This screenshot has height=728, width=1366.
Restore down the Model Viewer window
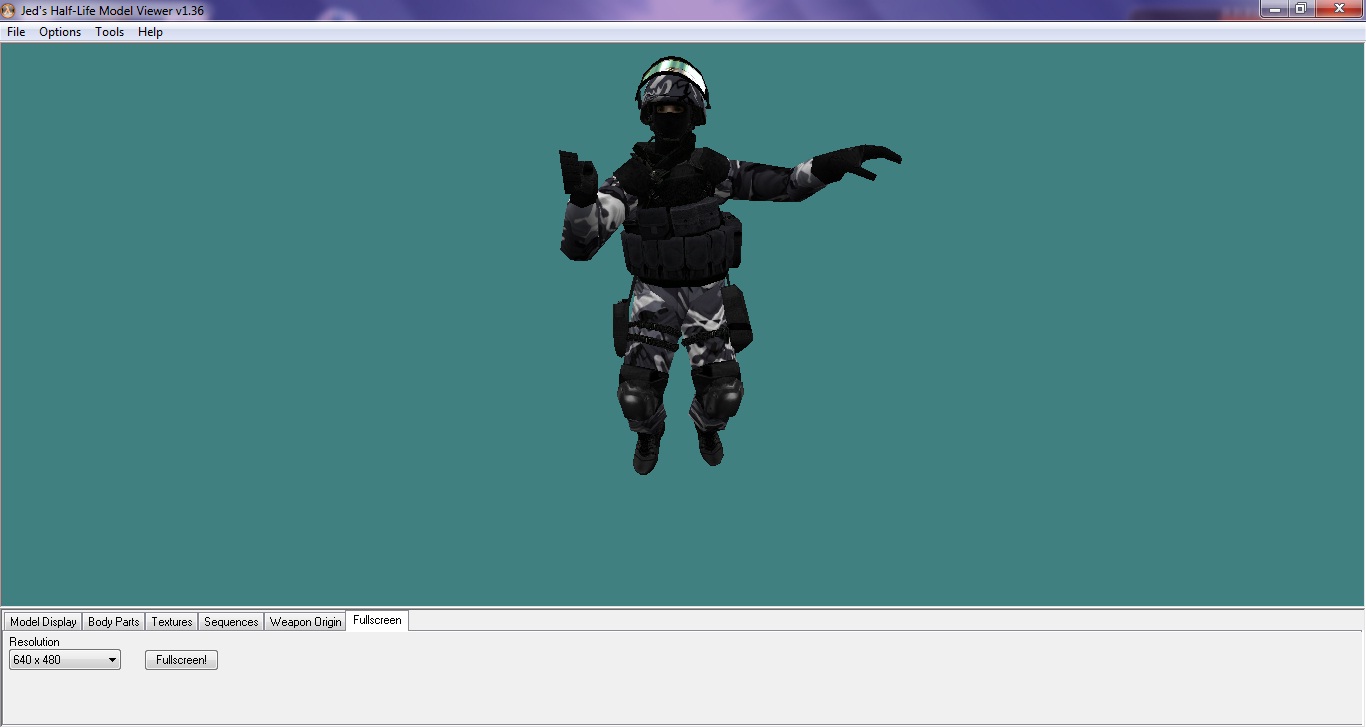(1301, 9)
